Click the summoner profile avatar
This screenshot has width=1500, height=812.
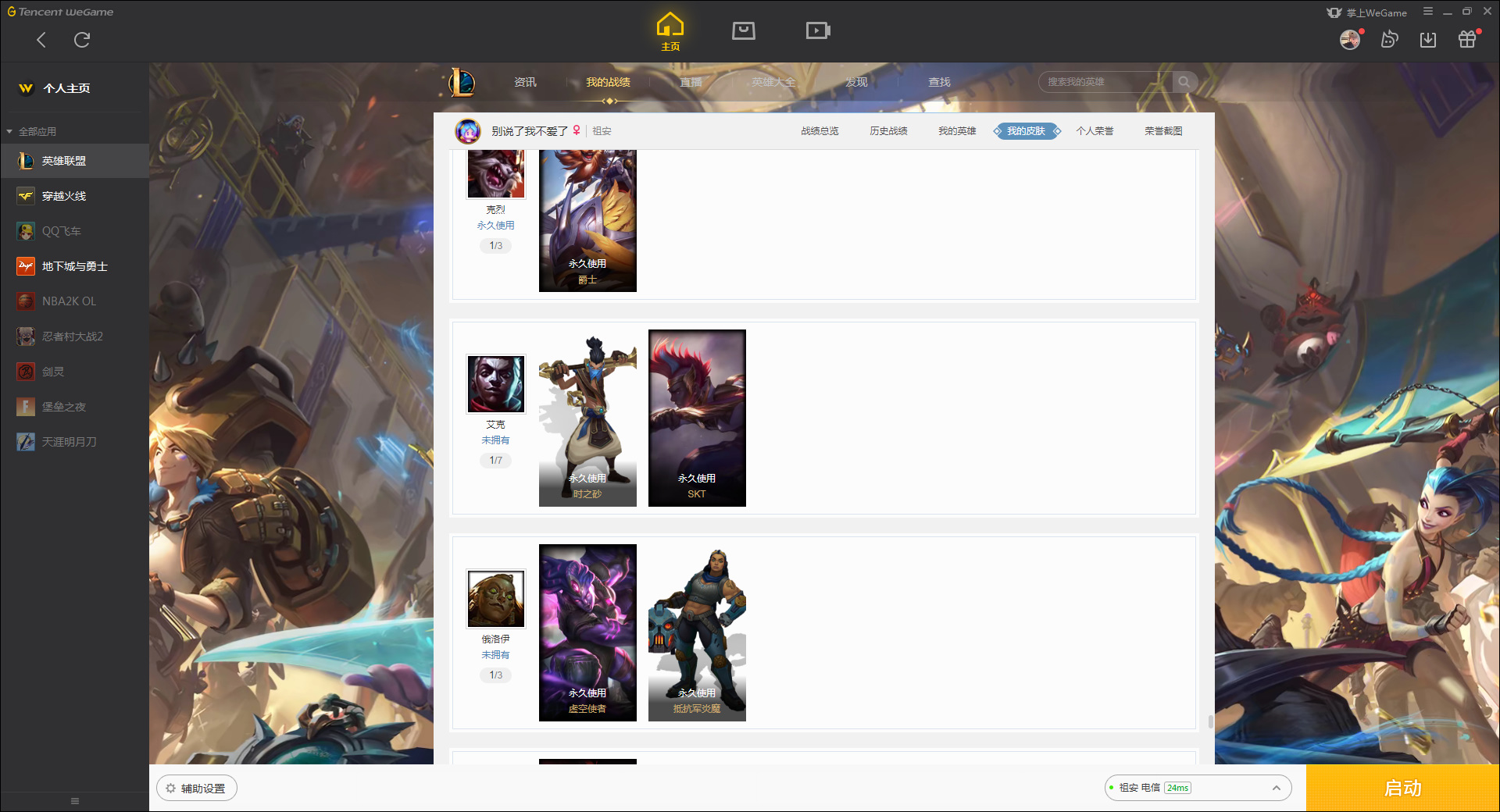(x=468, y=131)
